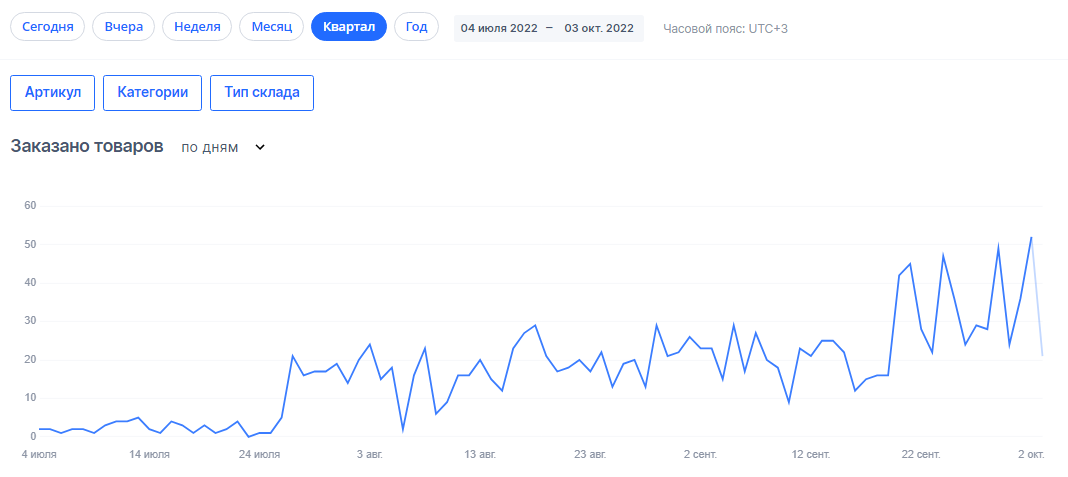Image resolution: width=1068 pixels, height=477 pixels.
Task: Click the start date "04 июля 2022"
Action: tap(498, 28)
